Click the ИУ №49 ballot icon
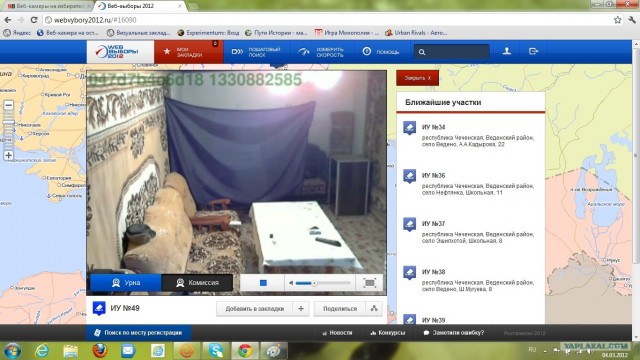Screen dimensions: 640x360 click(x=99, y=308)
